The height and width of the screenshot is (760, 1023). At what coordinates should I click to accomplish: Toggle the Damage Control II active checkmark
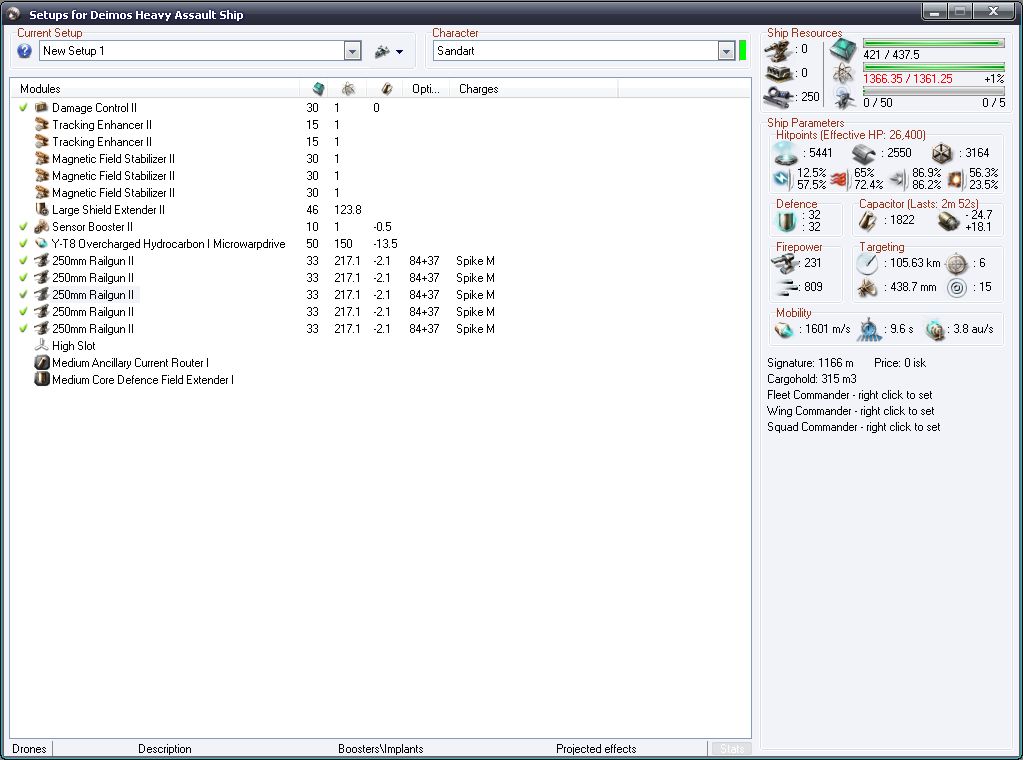click(23, 108)
